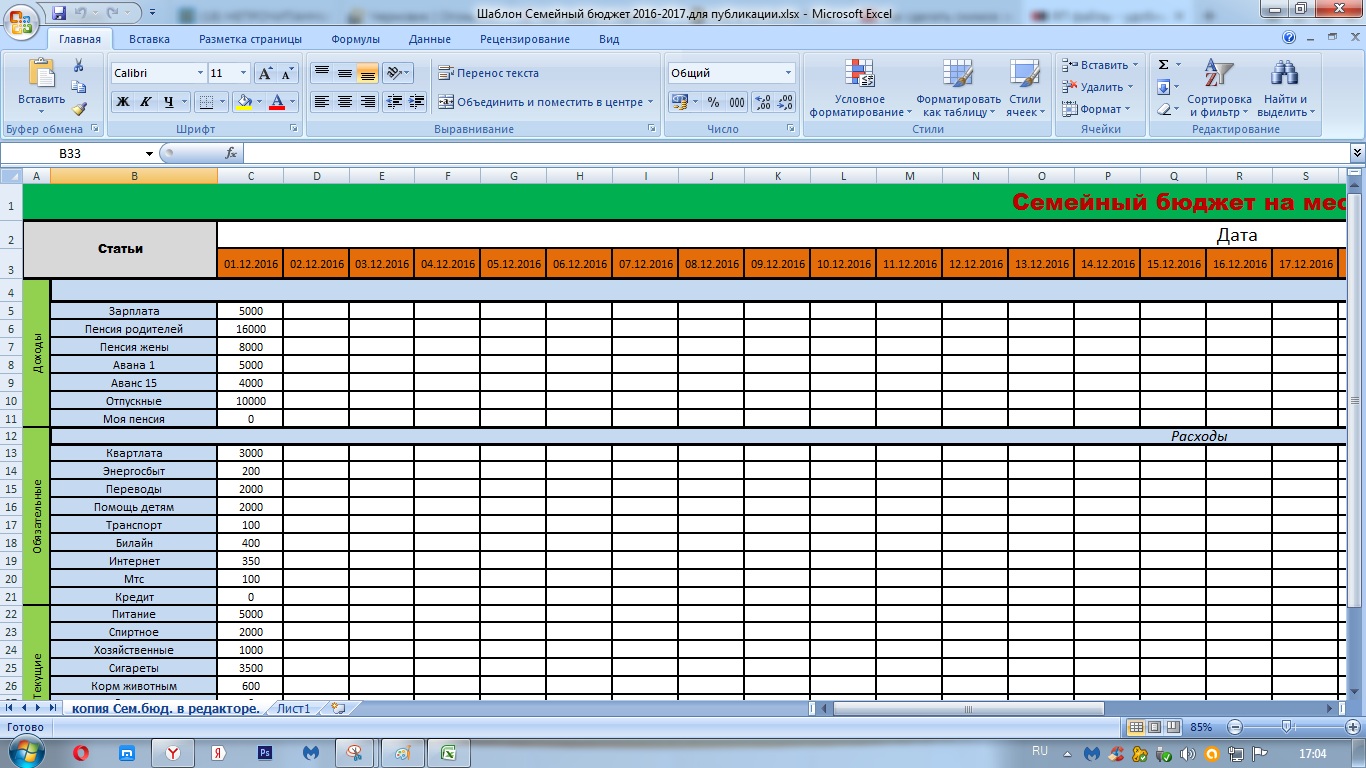The image size is (1366, 768).
Task: Open Conditional Formatting (Условное форматирование)
Action: (860, 88)
